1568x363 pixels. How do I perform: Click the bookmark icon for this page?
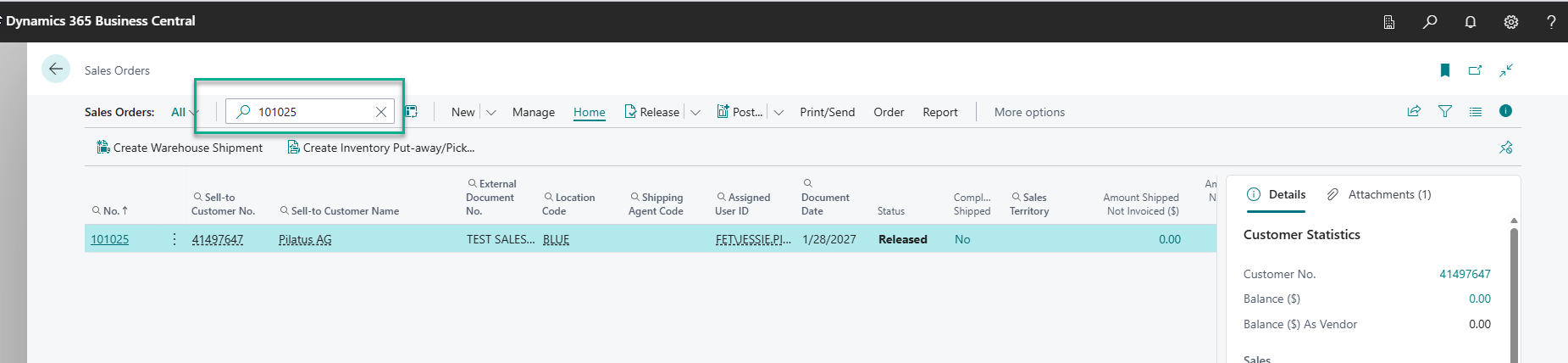coord(1445,70)
